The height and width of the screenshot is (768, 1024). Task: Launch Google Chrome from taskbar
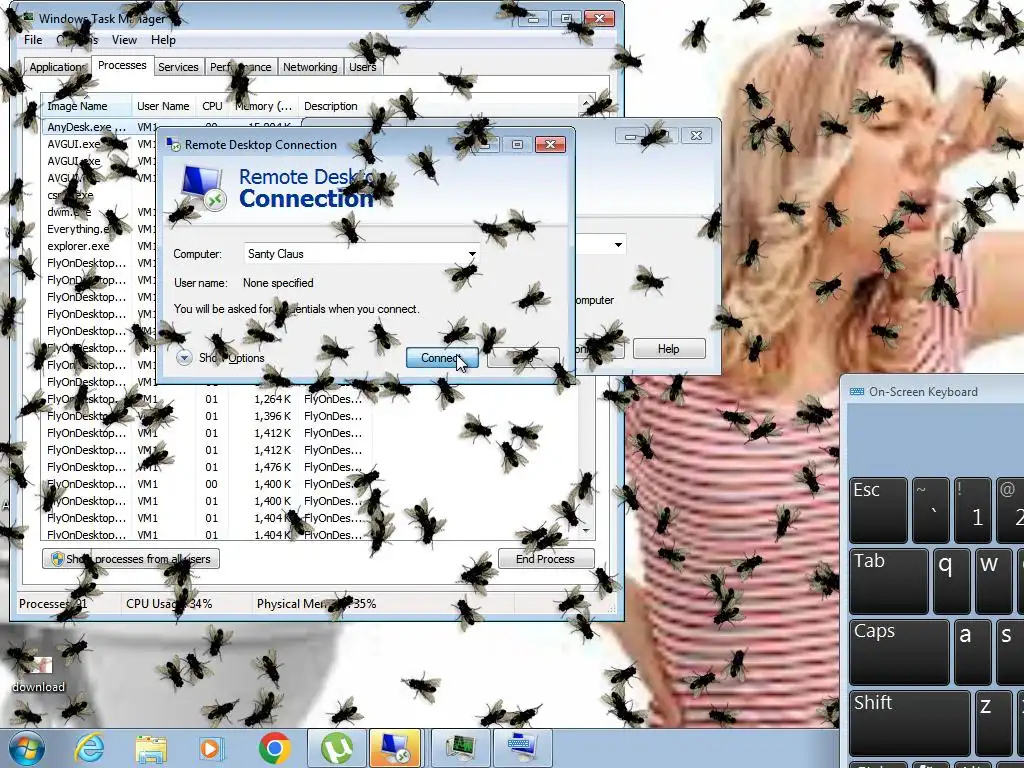click(x=274, y=748)
